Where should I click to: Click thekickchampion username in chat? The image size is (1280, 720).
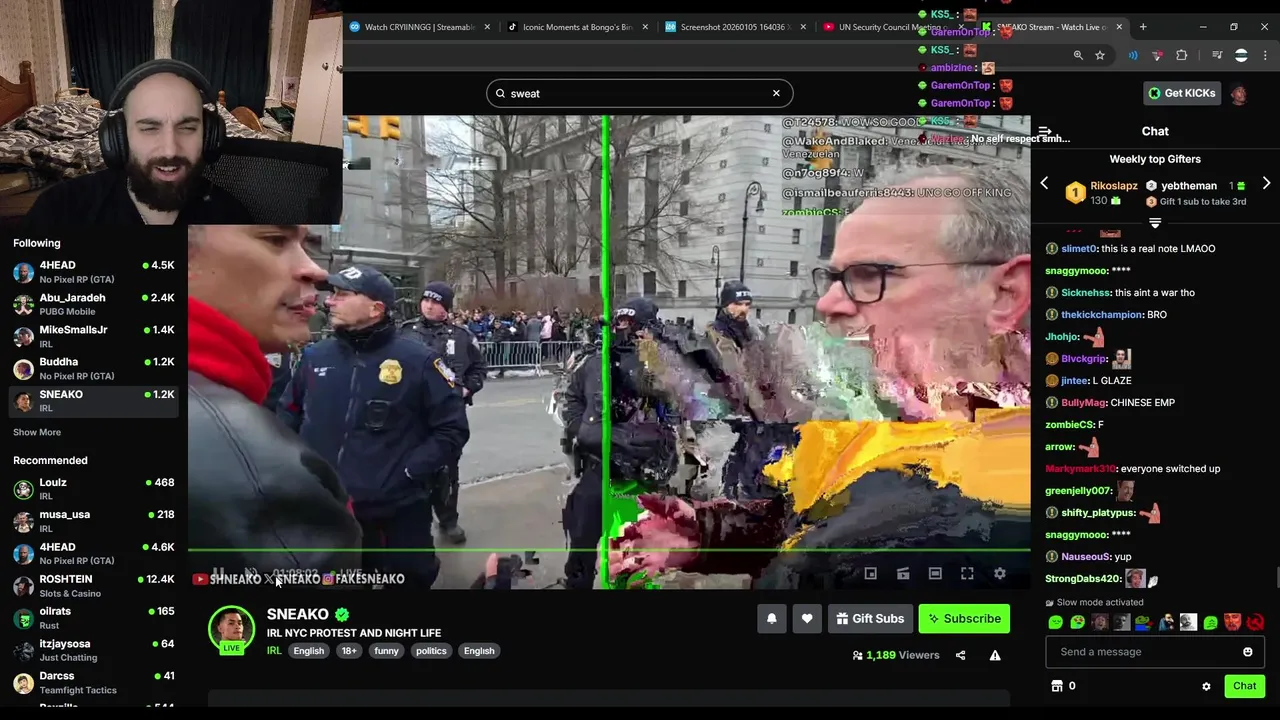[1101, 315]
